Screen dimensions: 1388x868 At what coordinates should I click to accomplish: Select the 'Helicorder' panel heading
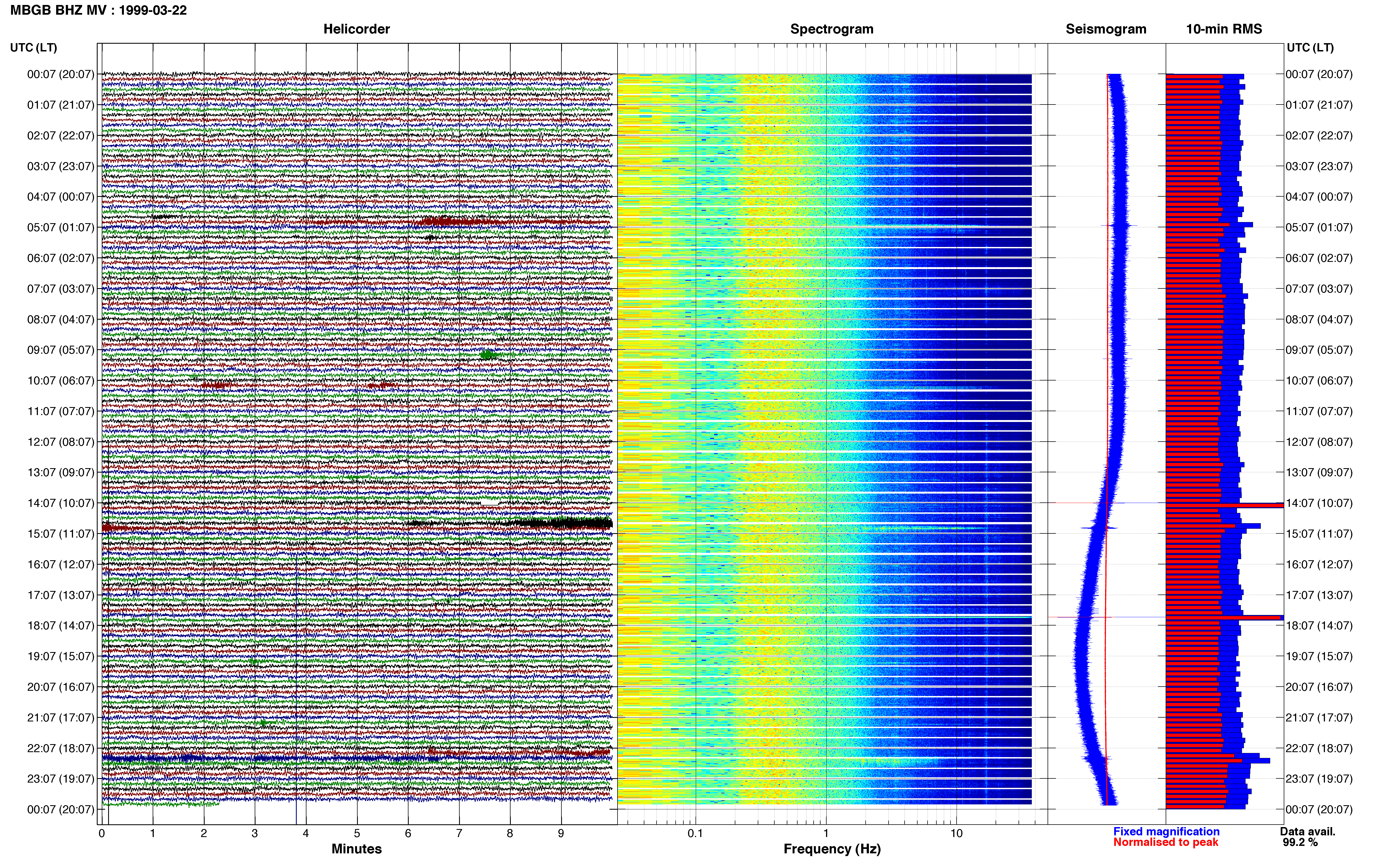356,29
